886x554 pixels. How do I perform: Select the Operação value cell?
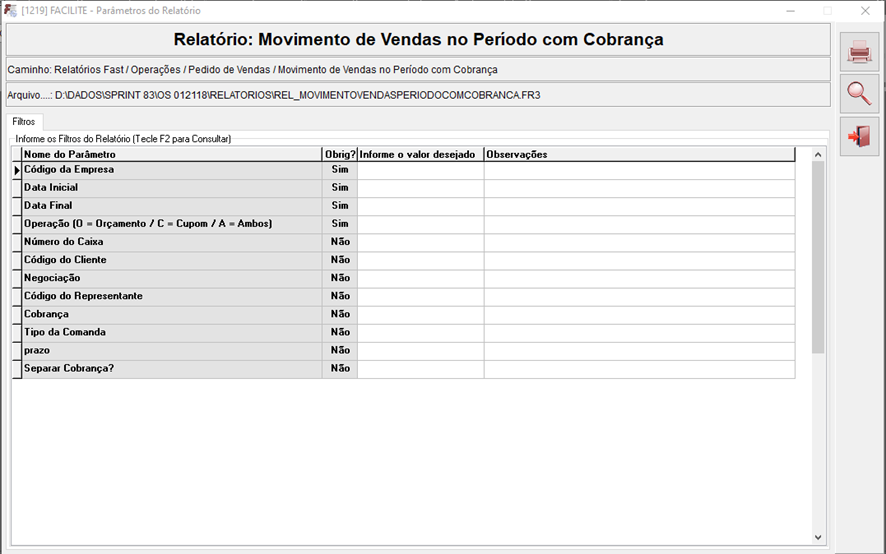pyautogui.click(x=420, y=225)
